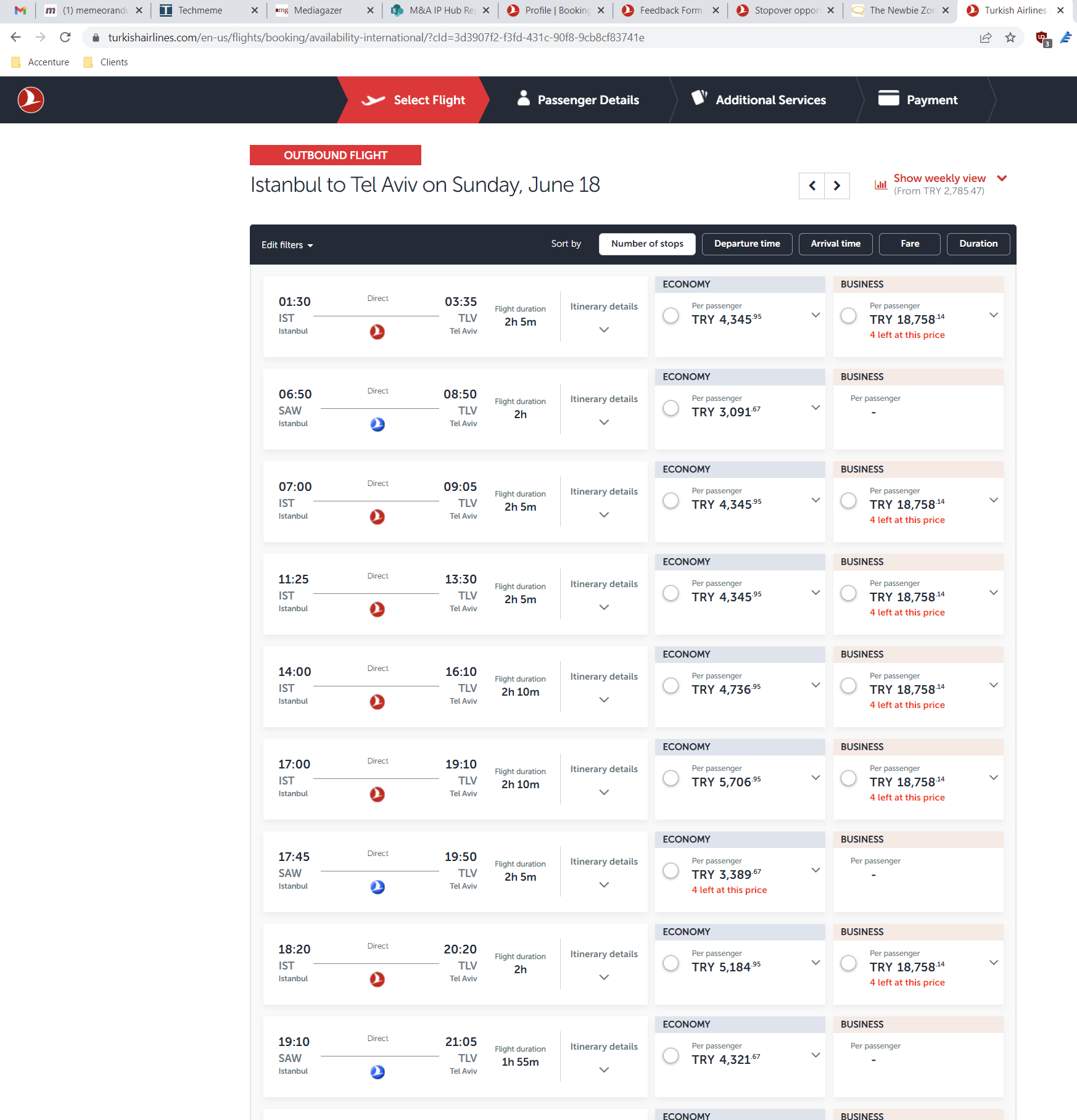Bookmark this page with the star icon
This screenshot has width=1077, height=1120.
tap(1010, 38)
